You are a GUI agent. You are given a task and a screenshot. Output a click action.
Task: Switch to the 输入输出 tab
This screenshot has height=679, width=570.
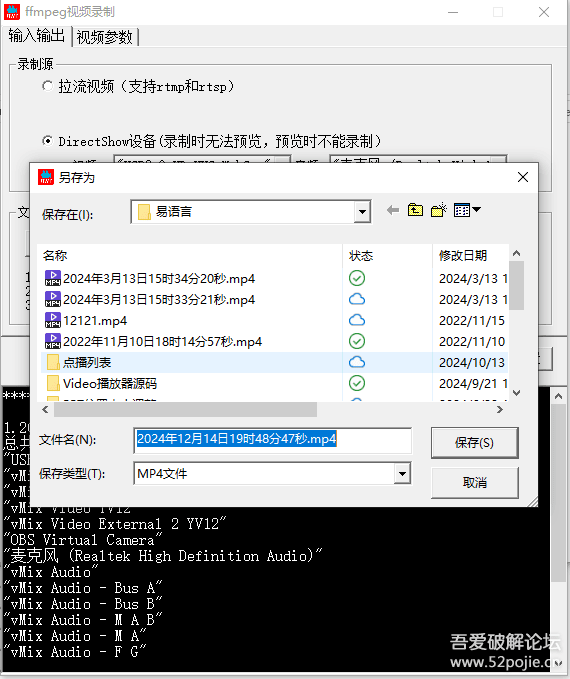pos(36,36)
